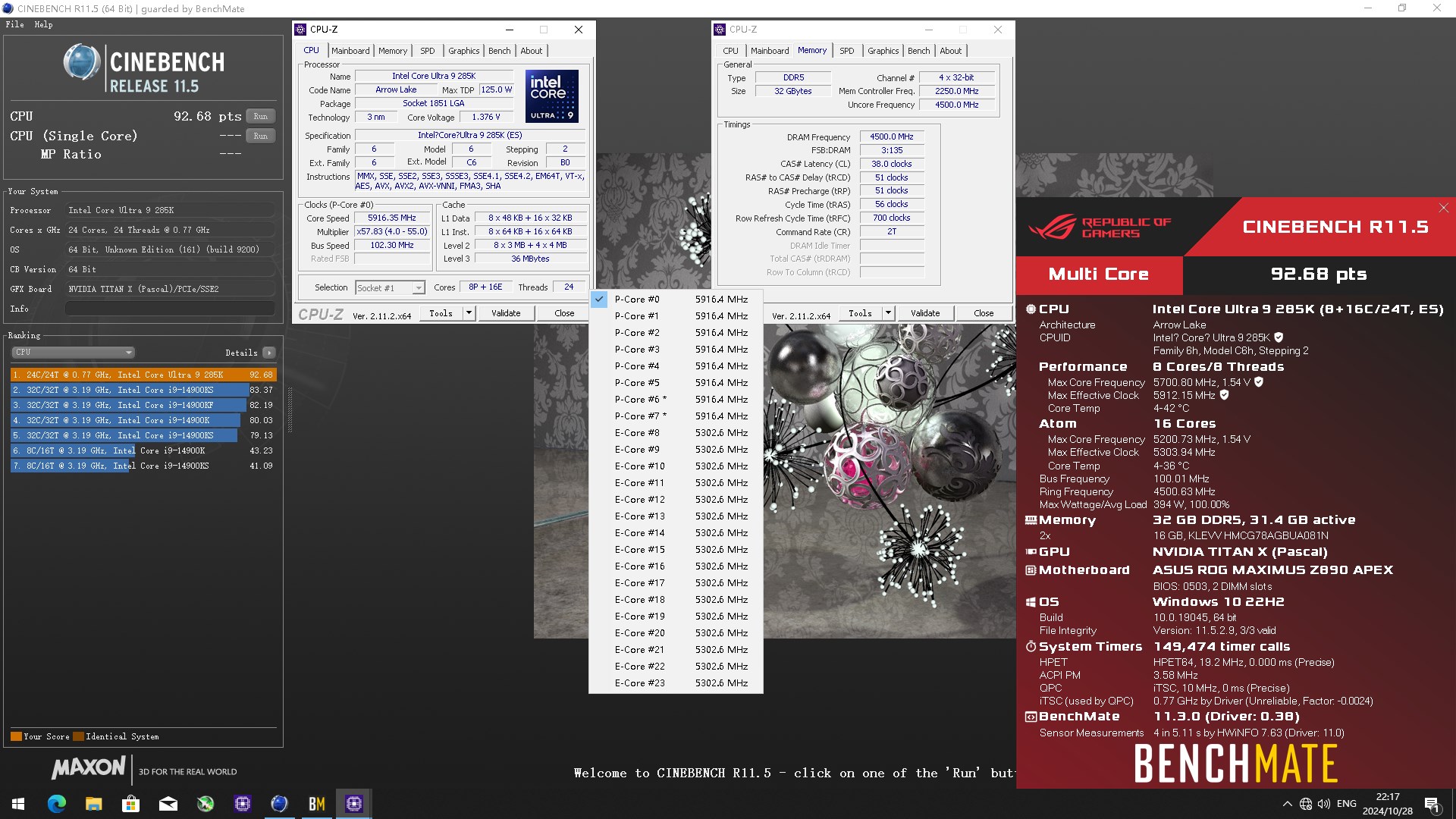
Task: Click CPU-Z window title icon on left
Action: tap(300, 30)
